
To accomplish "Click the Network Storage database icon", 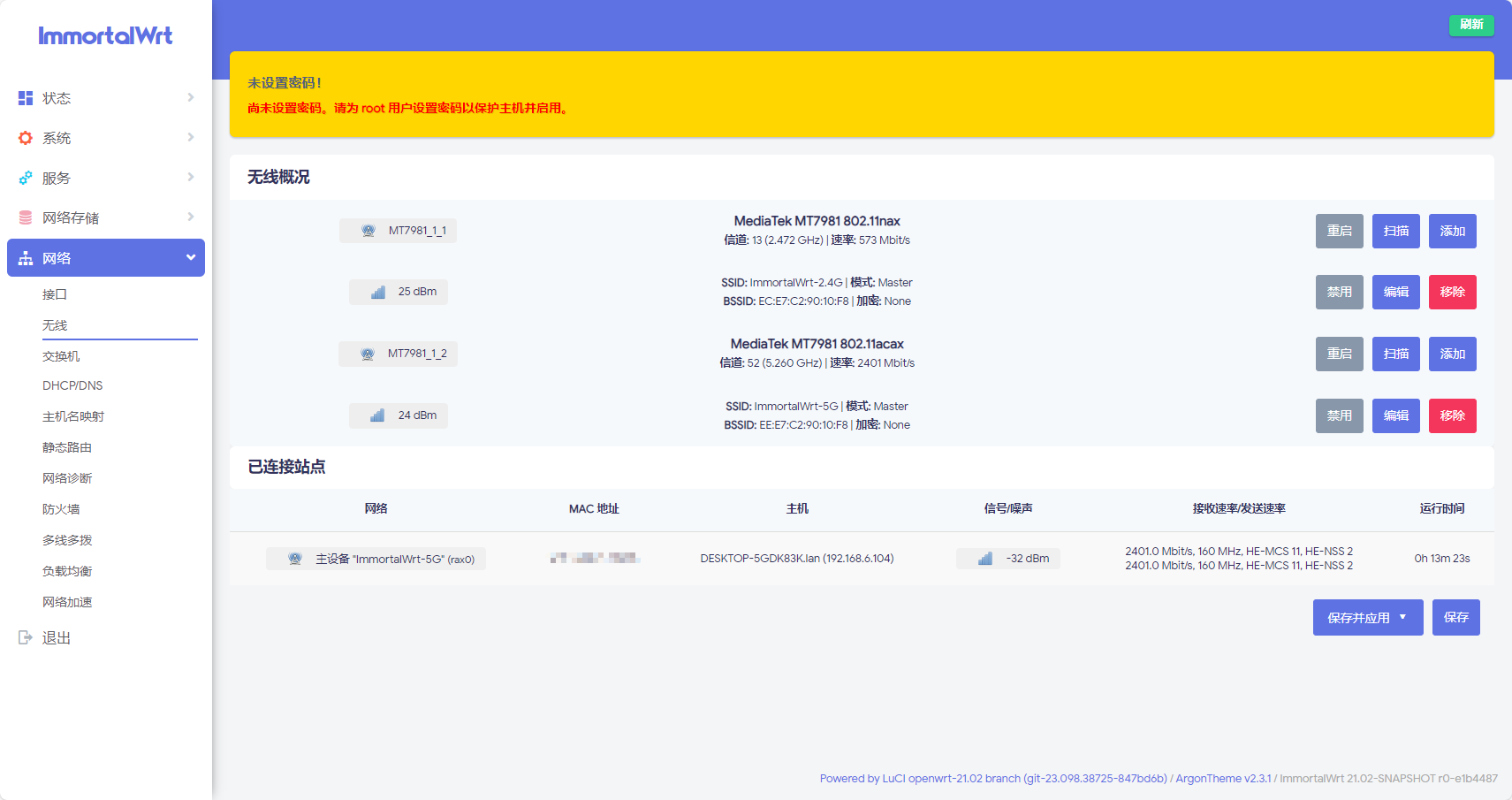I will click(x=26, y=217).
